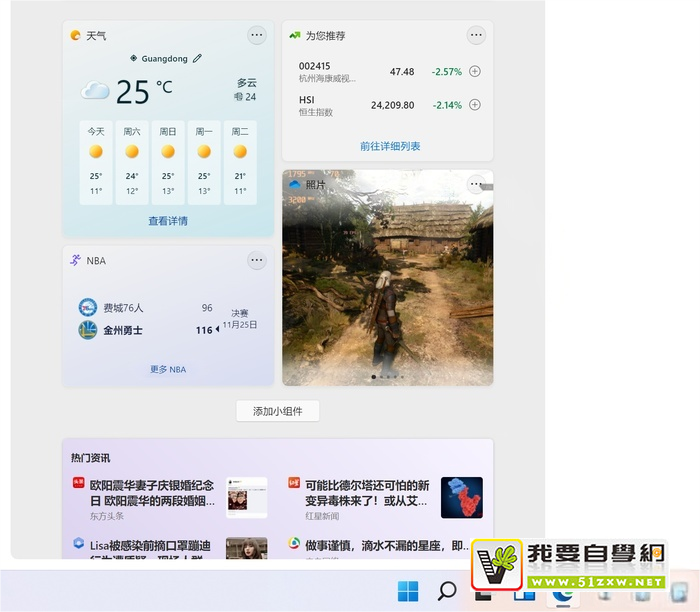This screenshot has height=612, width=700.
Task: Add HSI index to watchlist
Action: click(475, 104)
